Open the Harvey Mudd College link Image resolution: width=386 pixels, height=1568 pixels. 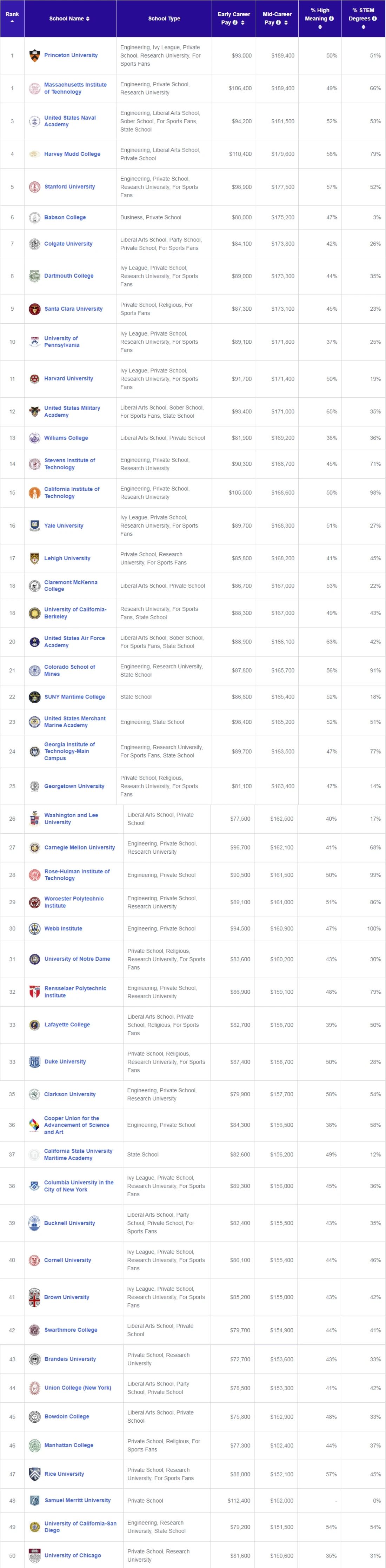[x=72, y=154]
